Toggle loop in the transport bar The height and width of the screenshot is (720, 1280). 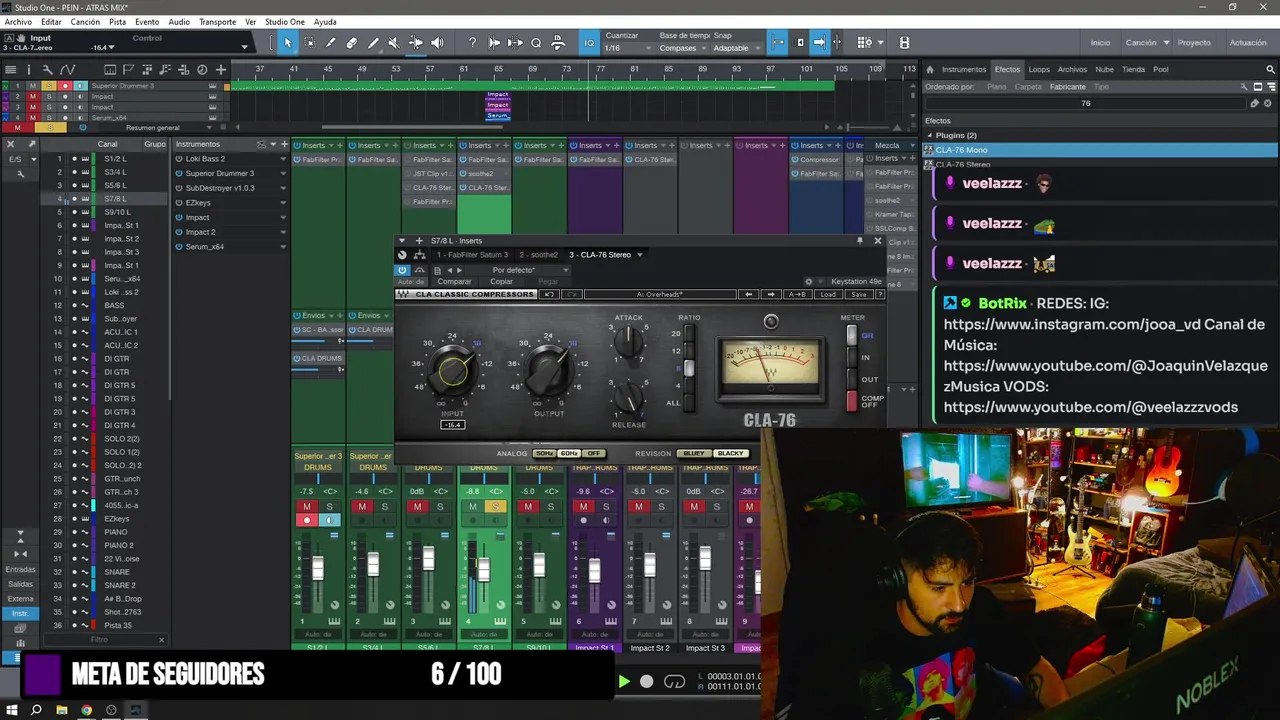pyautogui.click(x=675, y=682)
